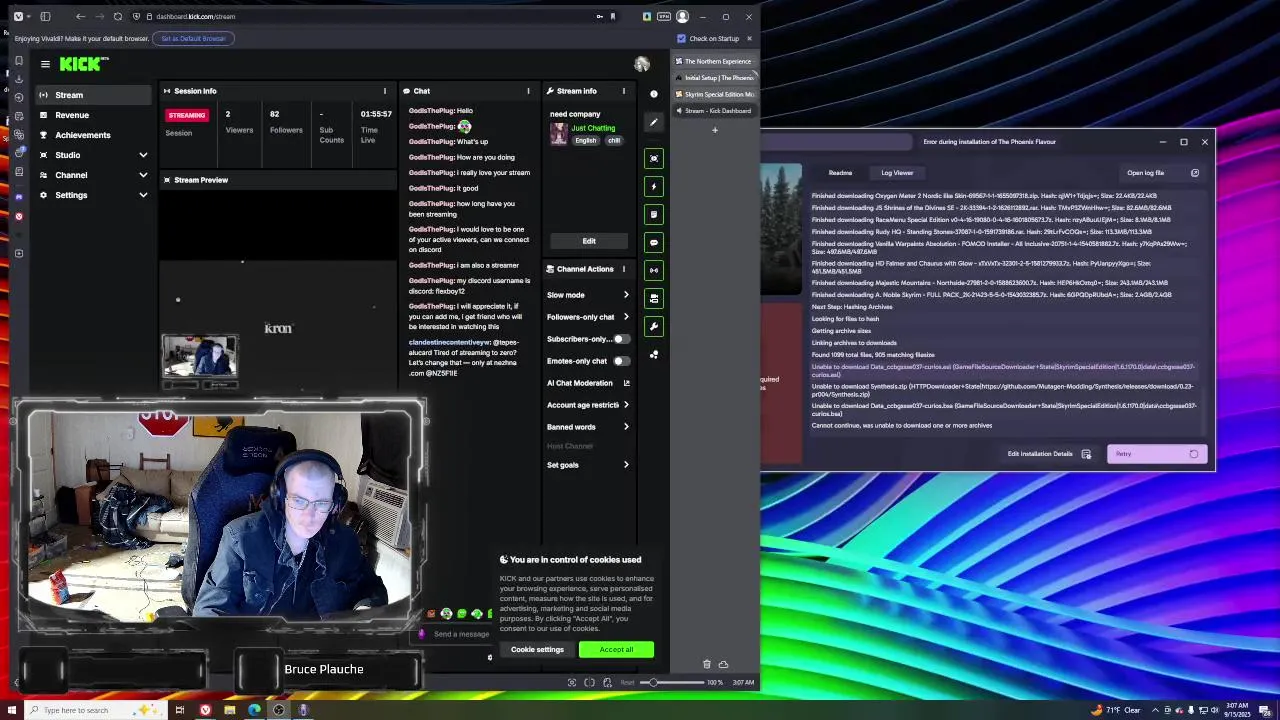Toggle the notes panel icon
Image resolution: width=1280 pixels, height=720 pixels.
(x=654, y=214)
